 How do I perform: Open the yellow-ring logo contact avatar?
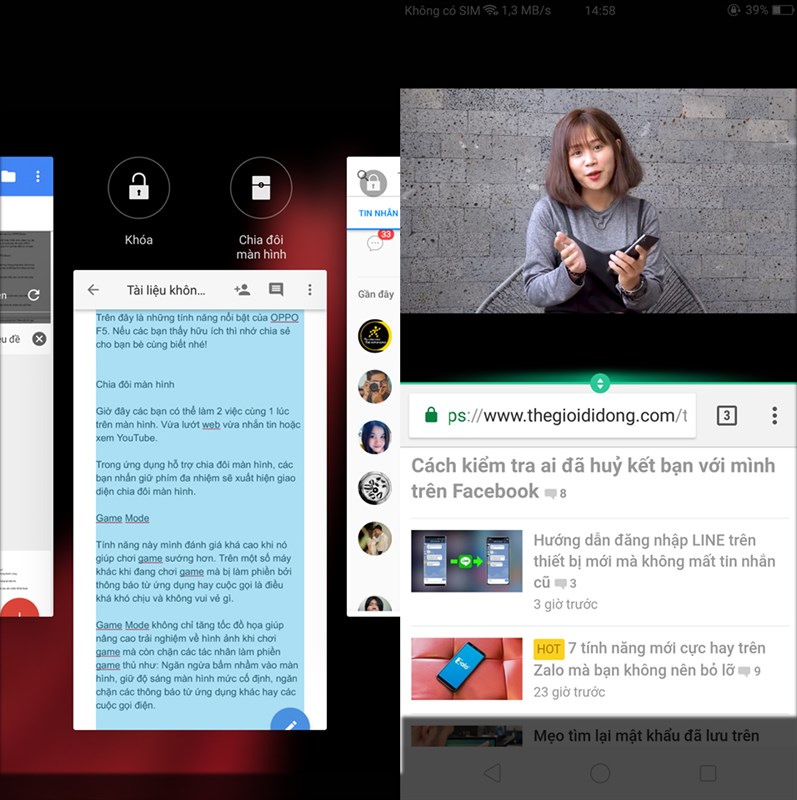pos(375,336)
